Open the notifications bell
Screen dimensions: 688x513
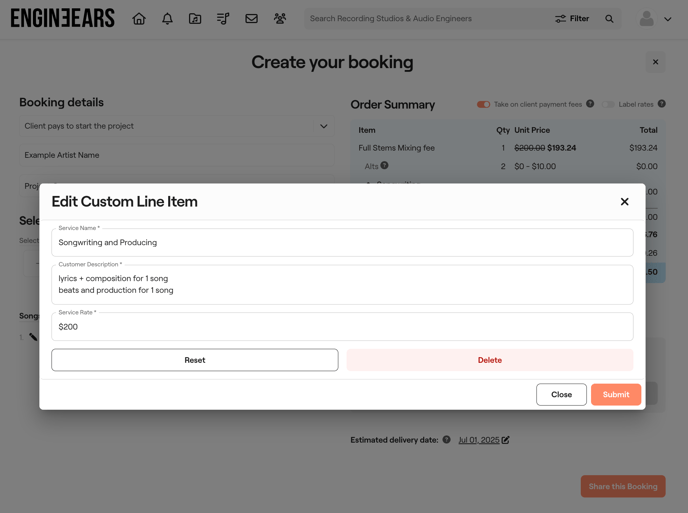(167, 18)
